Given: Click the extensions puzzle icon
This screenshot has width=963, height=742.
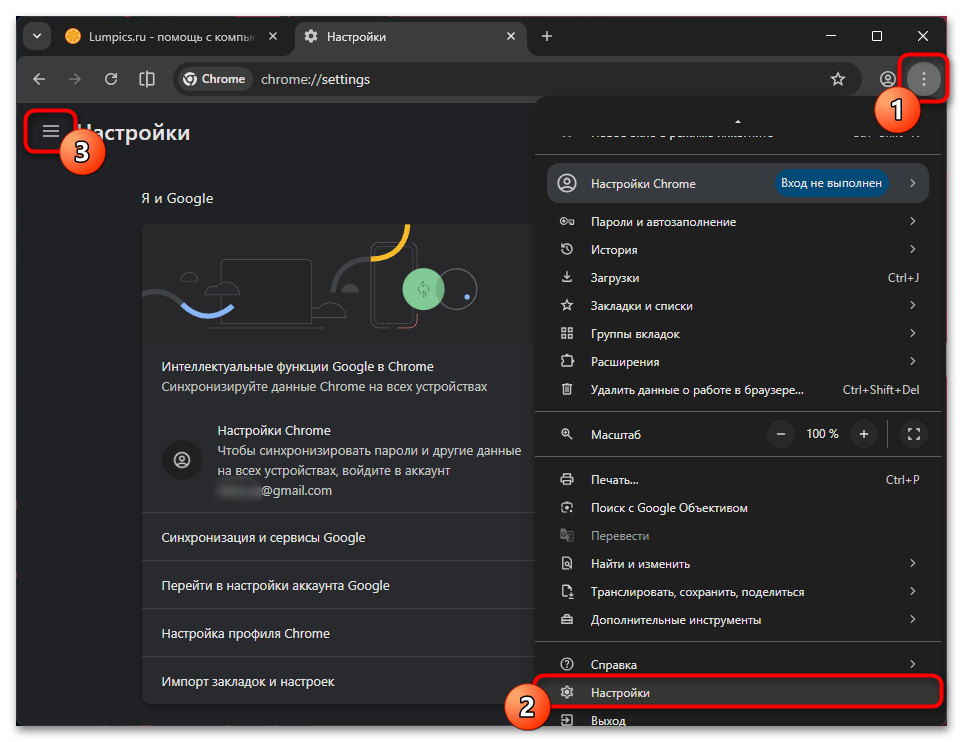Looking at the screenshot, I should click(567, 361).
